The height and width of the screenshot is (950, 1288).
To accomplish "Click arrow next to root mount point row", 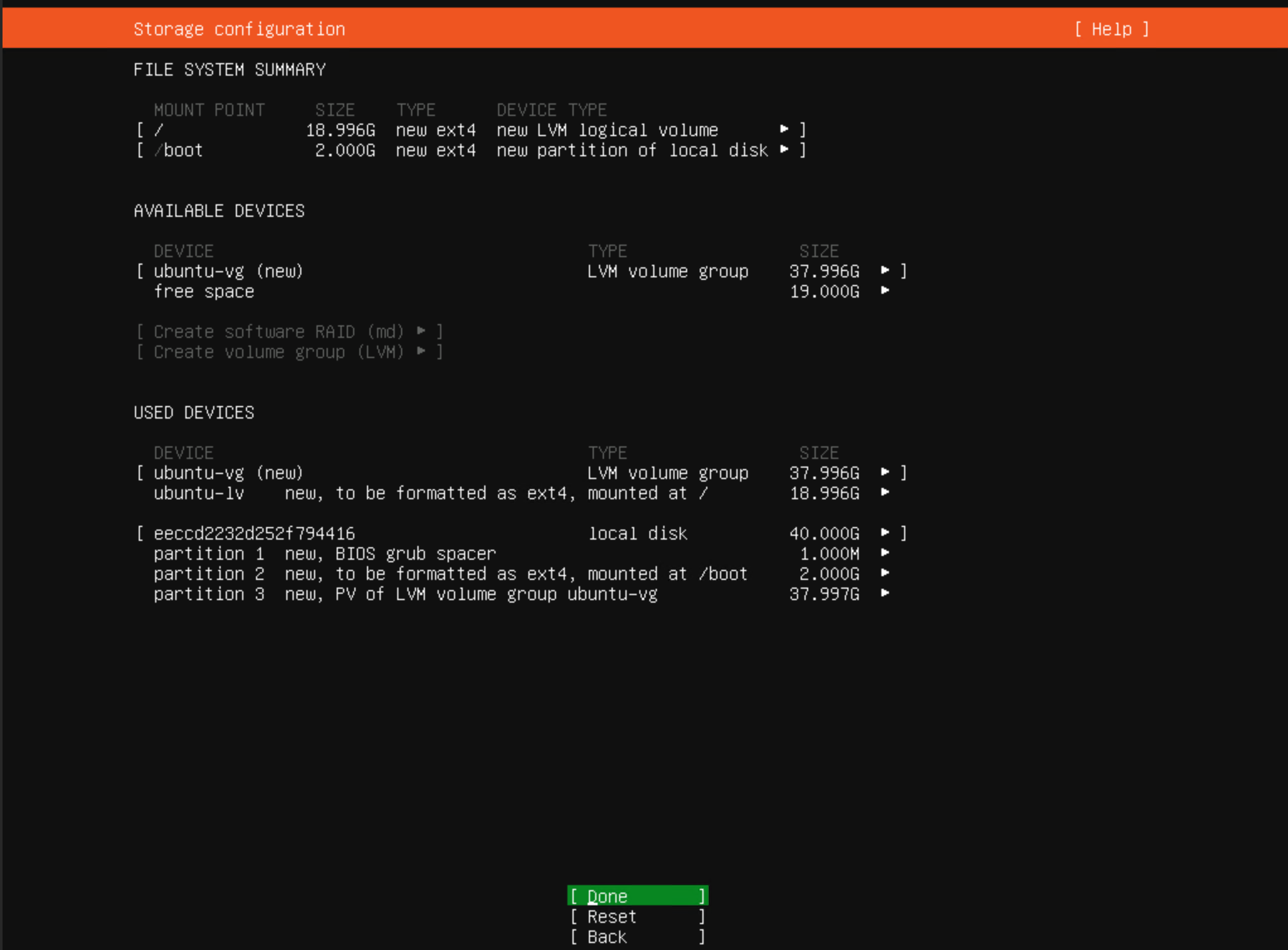I will pyautogui.click(x=784, y=129).
